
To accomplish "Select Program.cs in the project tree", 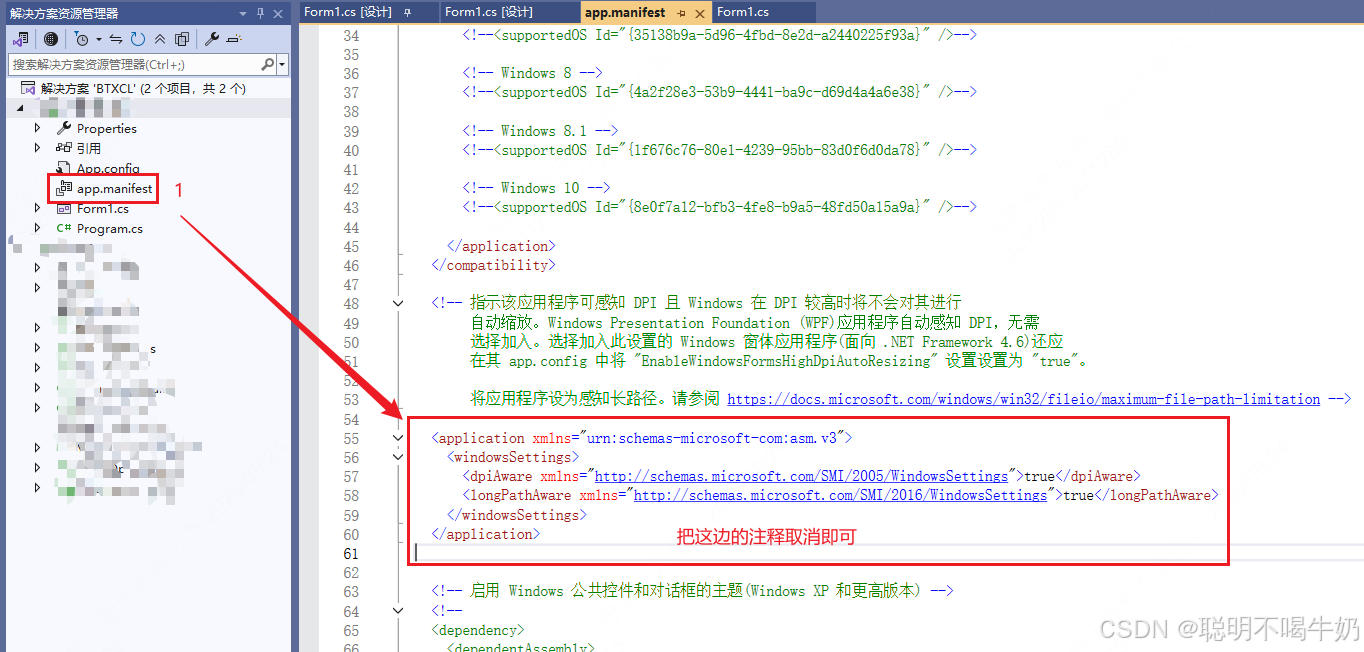I will click(x=110, y=228).
